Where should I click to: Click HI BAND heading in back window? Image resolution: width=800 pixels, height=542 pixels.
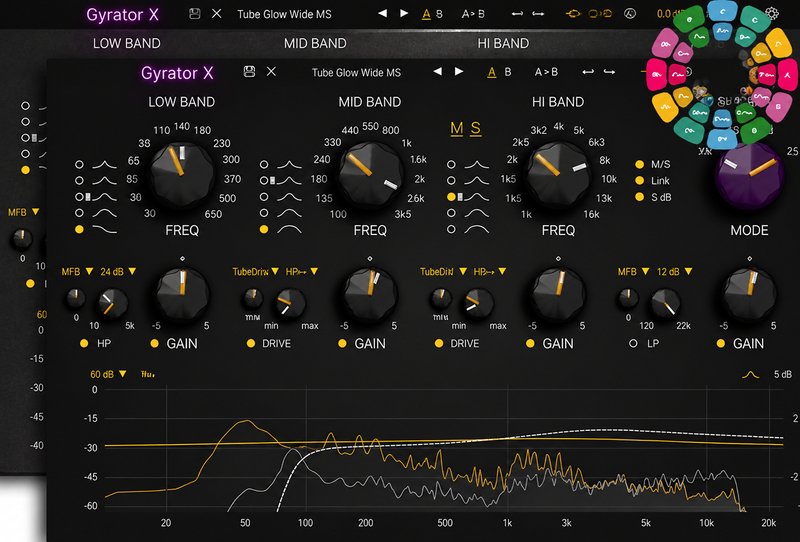pyautogui.click(x=503, y=43)
